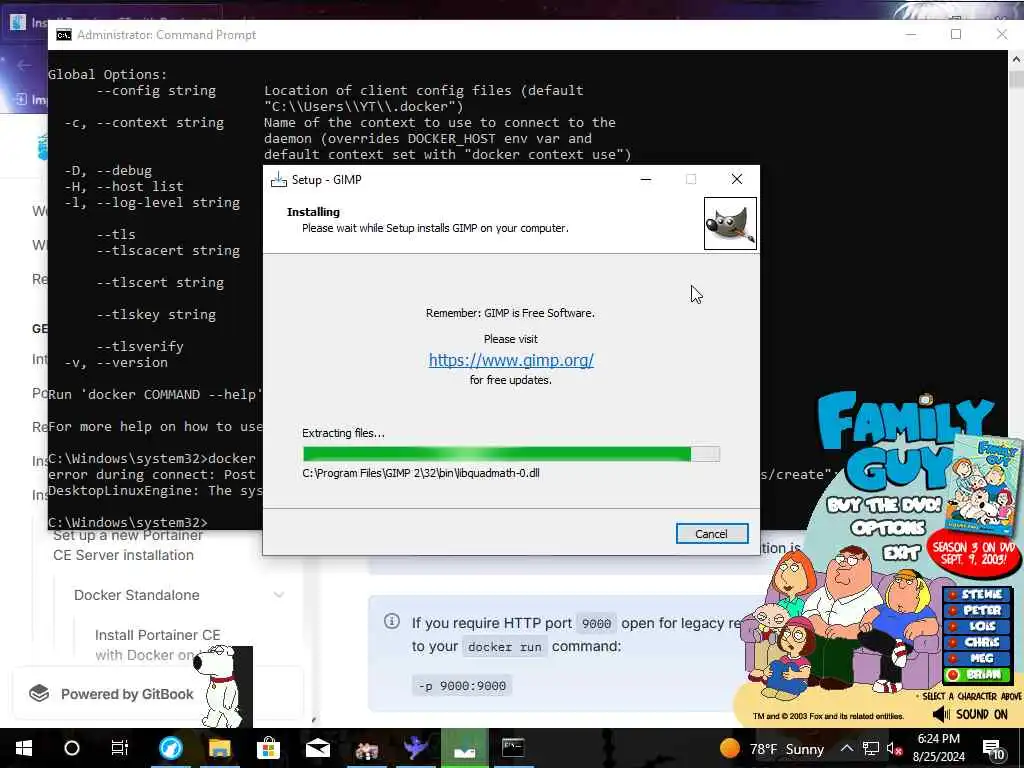Click the clock showing 6:24 PM 8/25/2024

click(x=938, y=748)
